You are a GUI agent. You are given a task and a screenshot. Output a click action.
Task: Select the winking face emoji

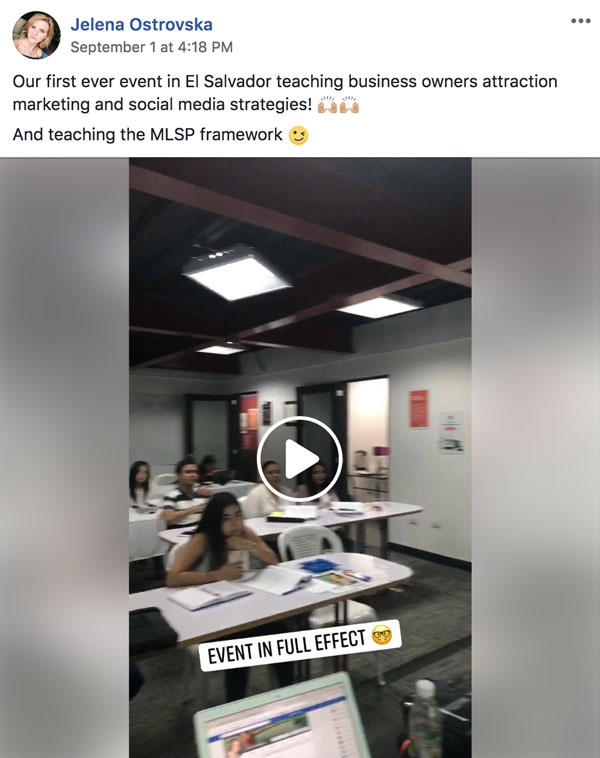[298, 135]
